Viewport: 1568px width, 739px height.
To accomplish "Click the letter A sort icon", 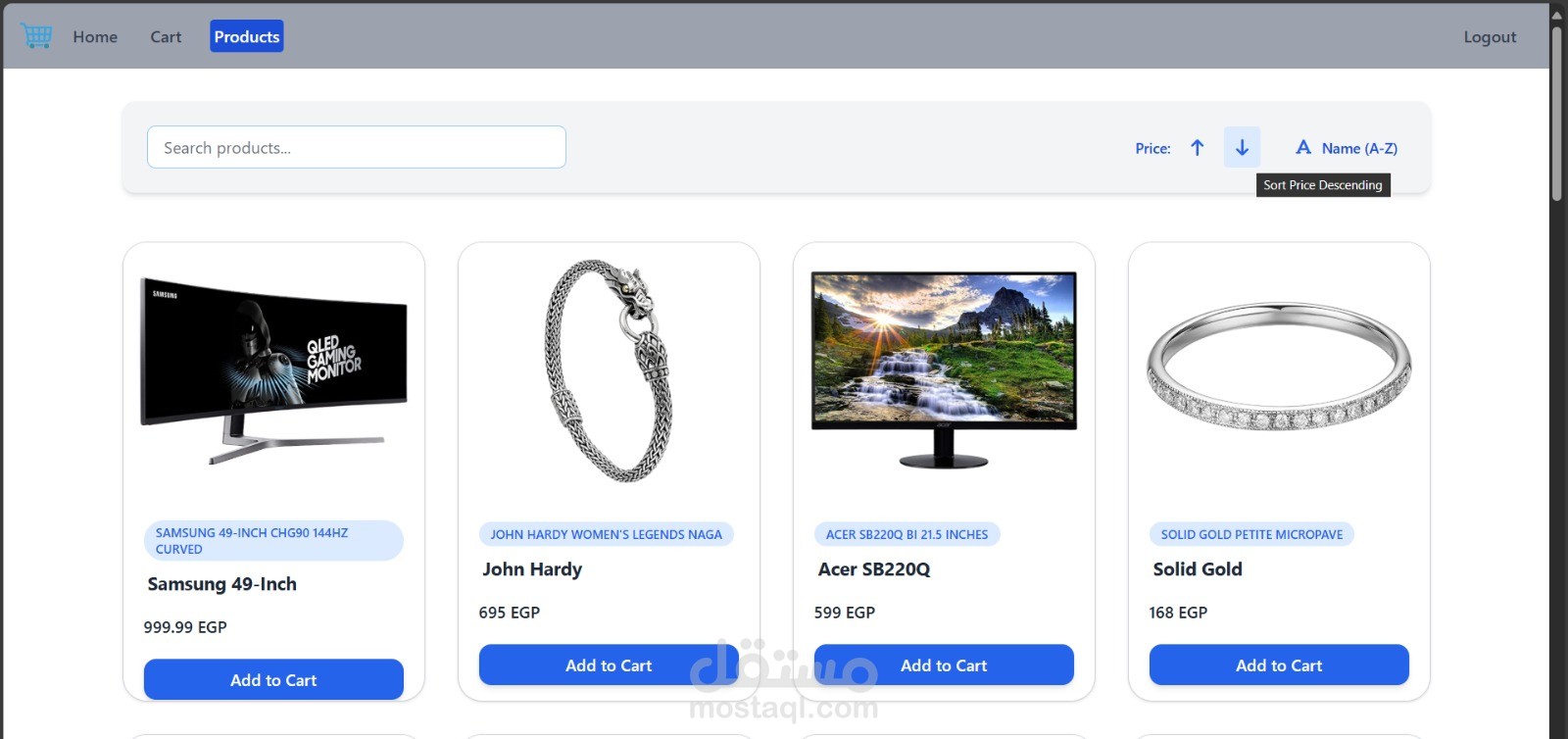I will [x=1303, y=148].
